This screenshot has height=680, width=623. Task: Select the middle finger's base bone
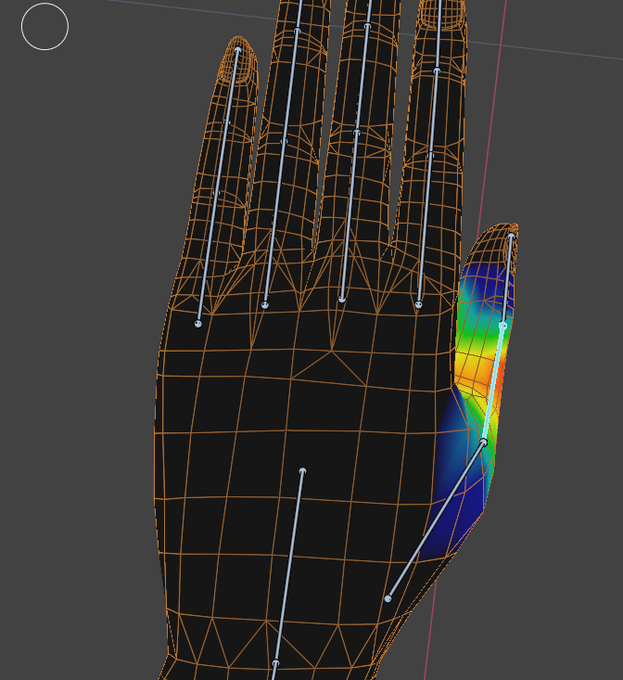point(349,216)
